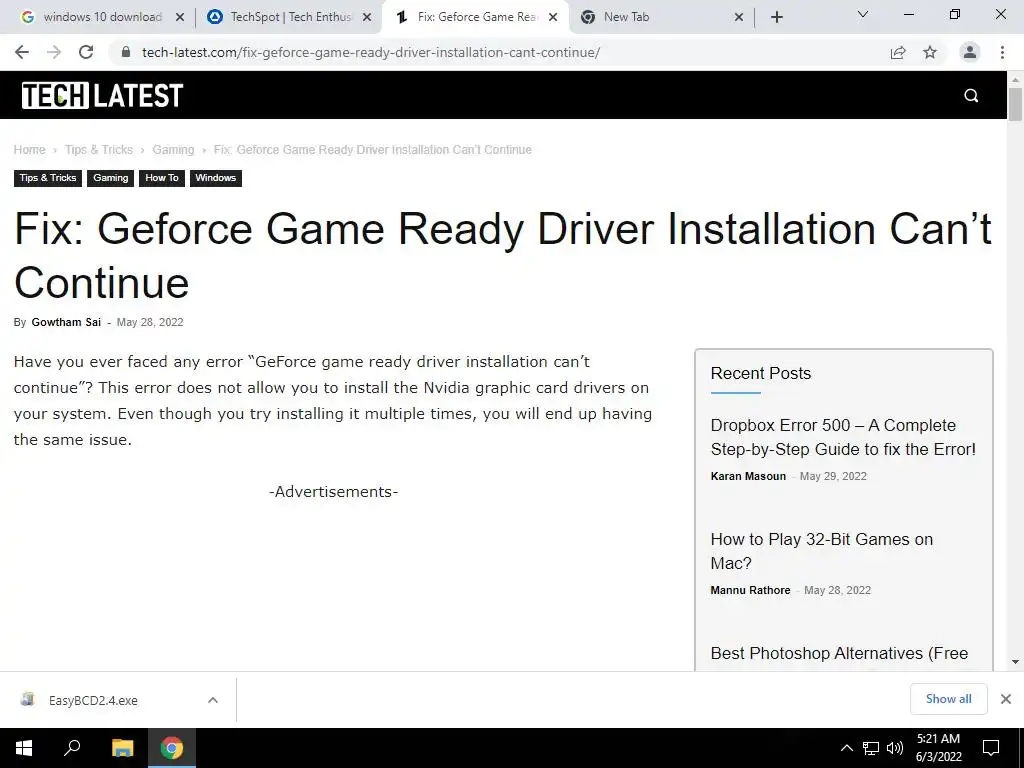
Task: Open author Karan Masoun's page
Action: tap(748, 476)
